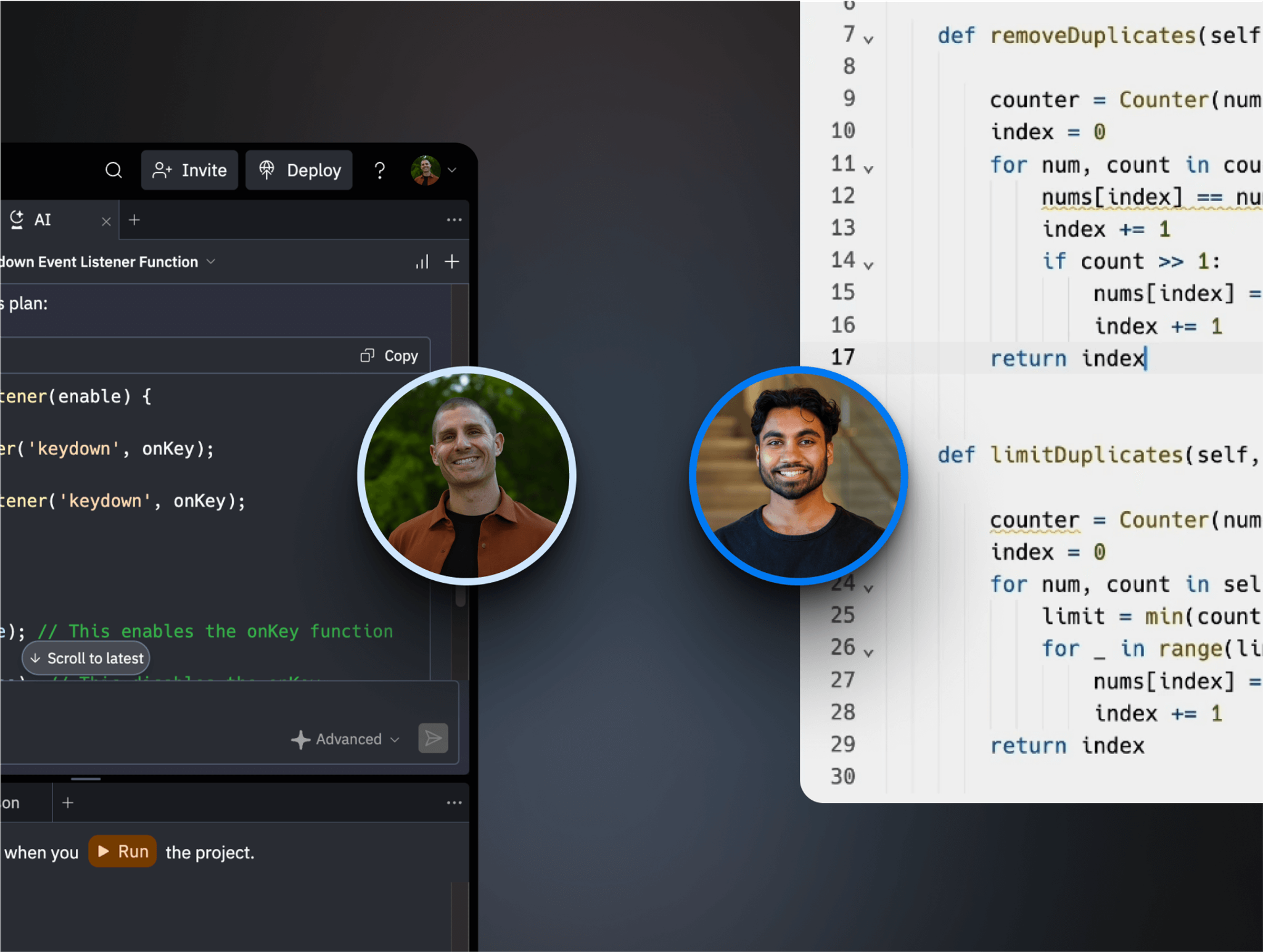1263x952 pixels.
Task: Open the console pane's three-dot menu
Action: coord(455,802)
